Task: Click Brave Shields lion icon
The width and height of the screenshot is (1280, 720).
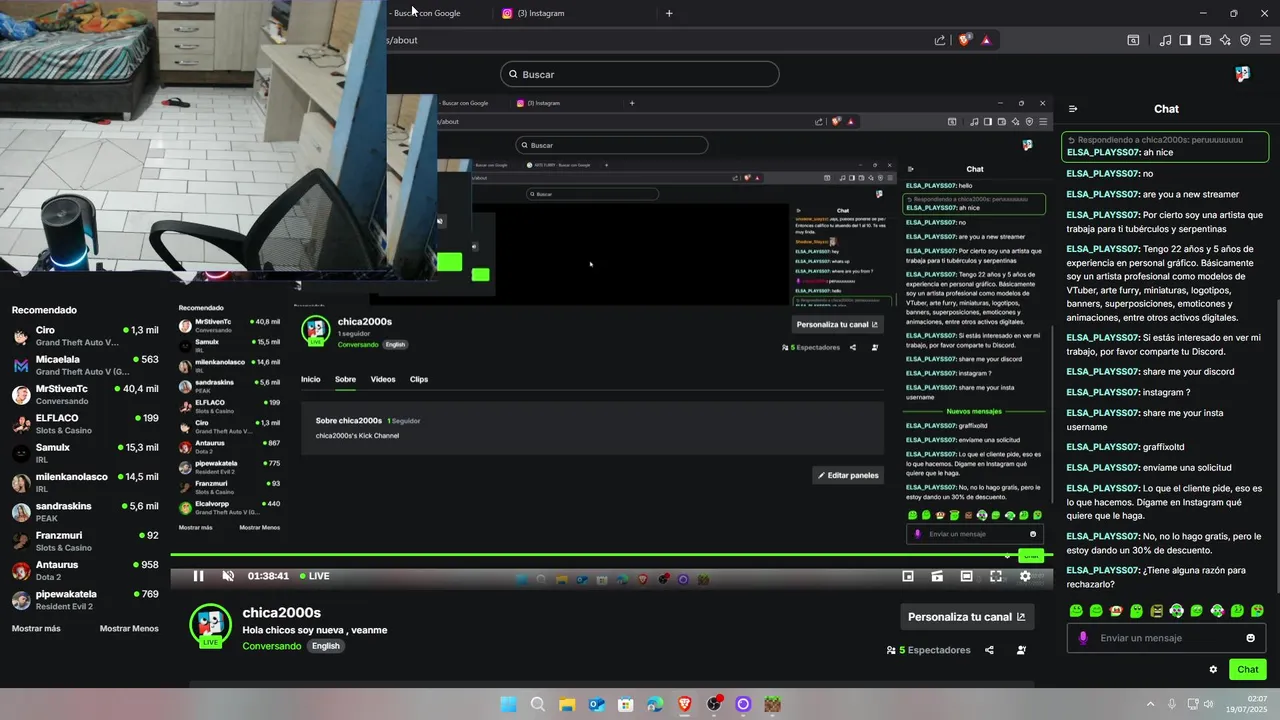Action: coord(965,40)
